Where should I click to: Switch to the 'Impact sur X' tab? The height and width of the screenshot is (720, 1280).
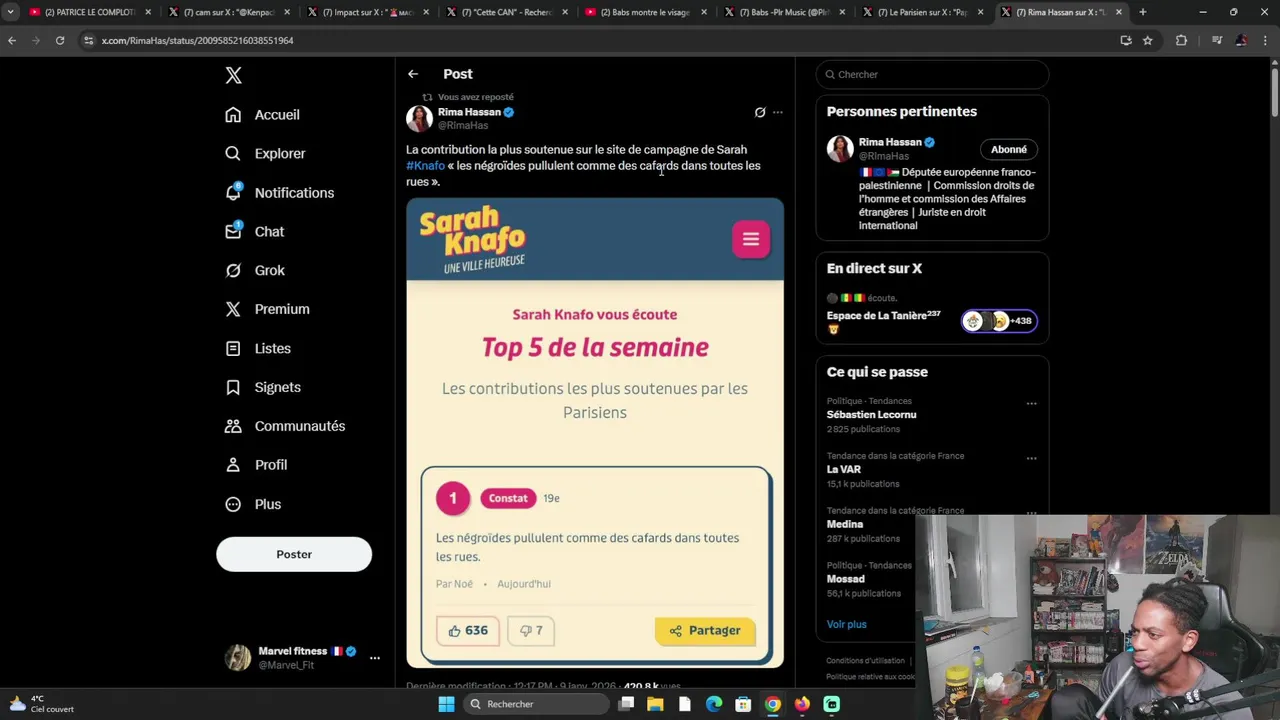point(367,12)
